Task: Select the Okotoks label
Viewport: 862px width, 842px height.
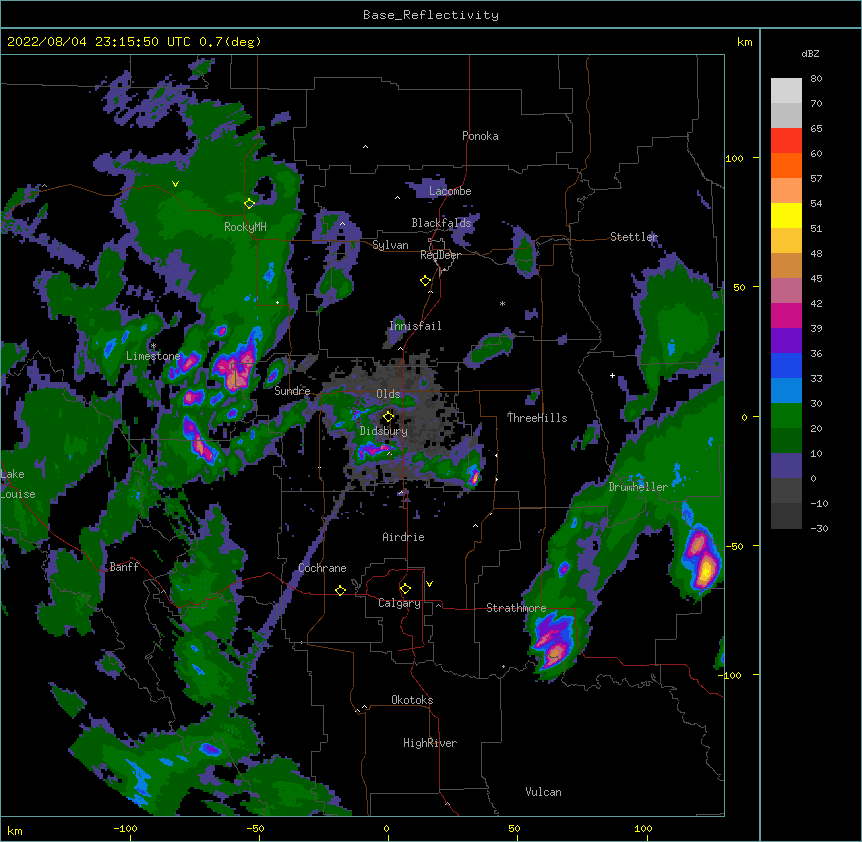Action: [412, 700]
